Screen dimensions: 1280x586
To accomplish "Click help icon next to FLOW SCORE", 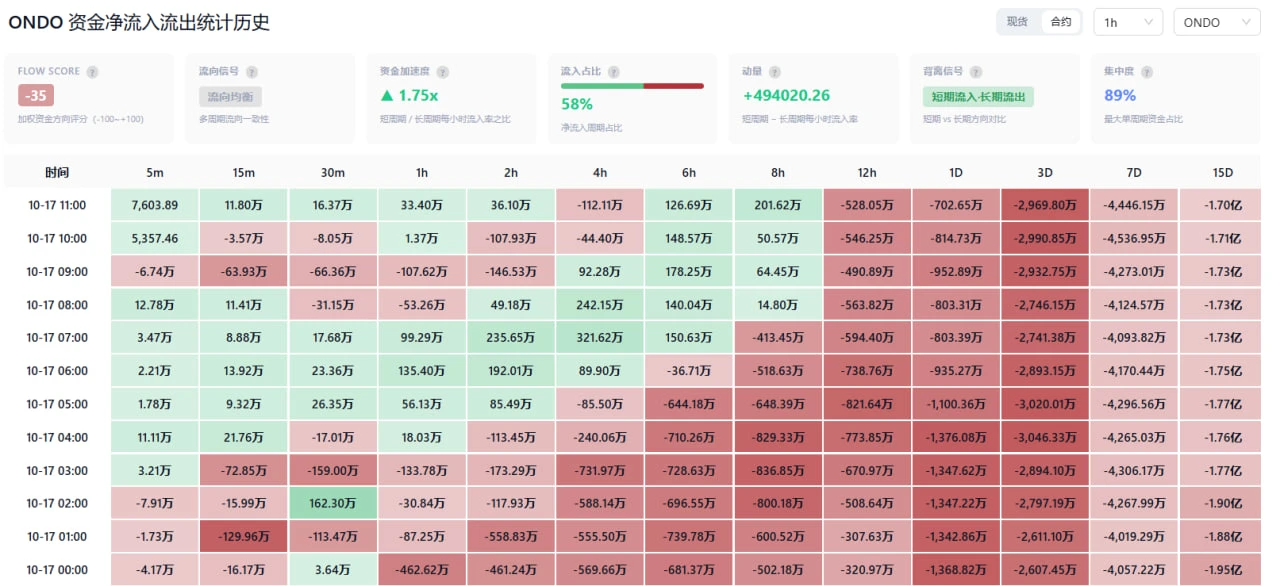I will pos(92,72).
